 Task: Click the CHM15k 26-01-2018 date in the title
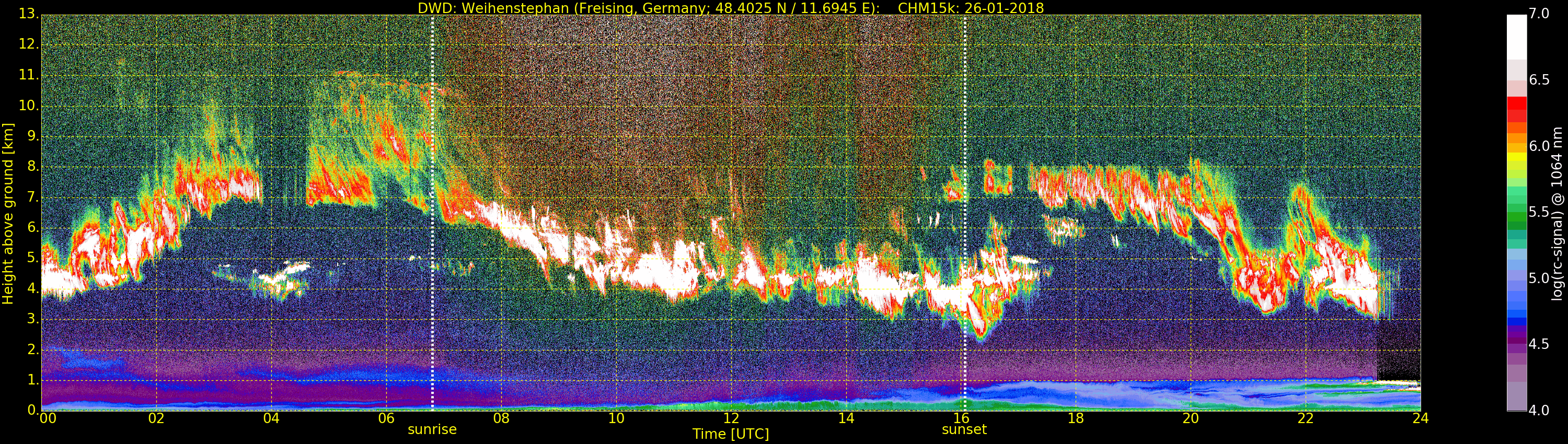[x=971, y=8]
